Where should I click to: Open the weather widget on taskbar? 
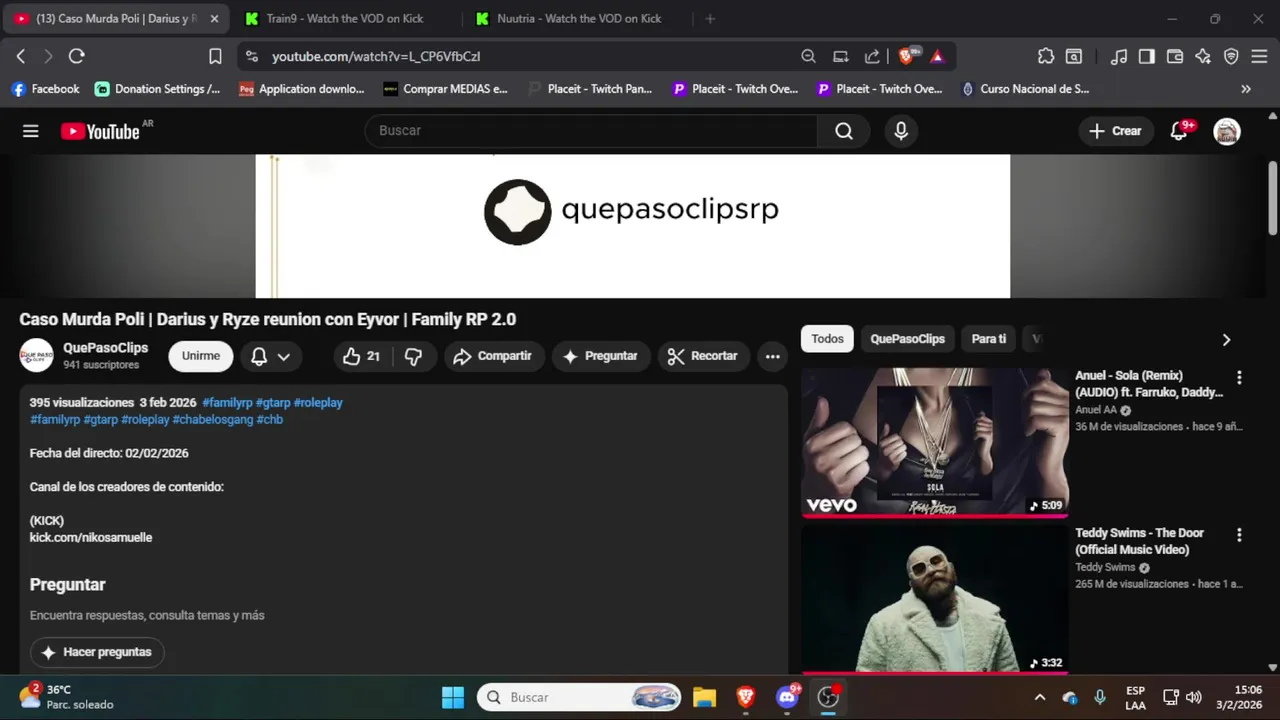pyautogui.click(x=66, y=697)
